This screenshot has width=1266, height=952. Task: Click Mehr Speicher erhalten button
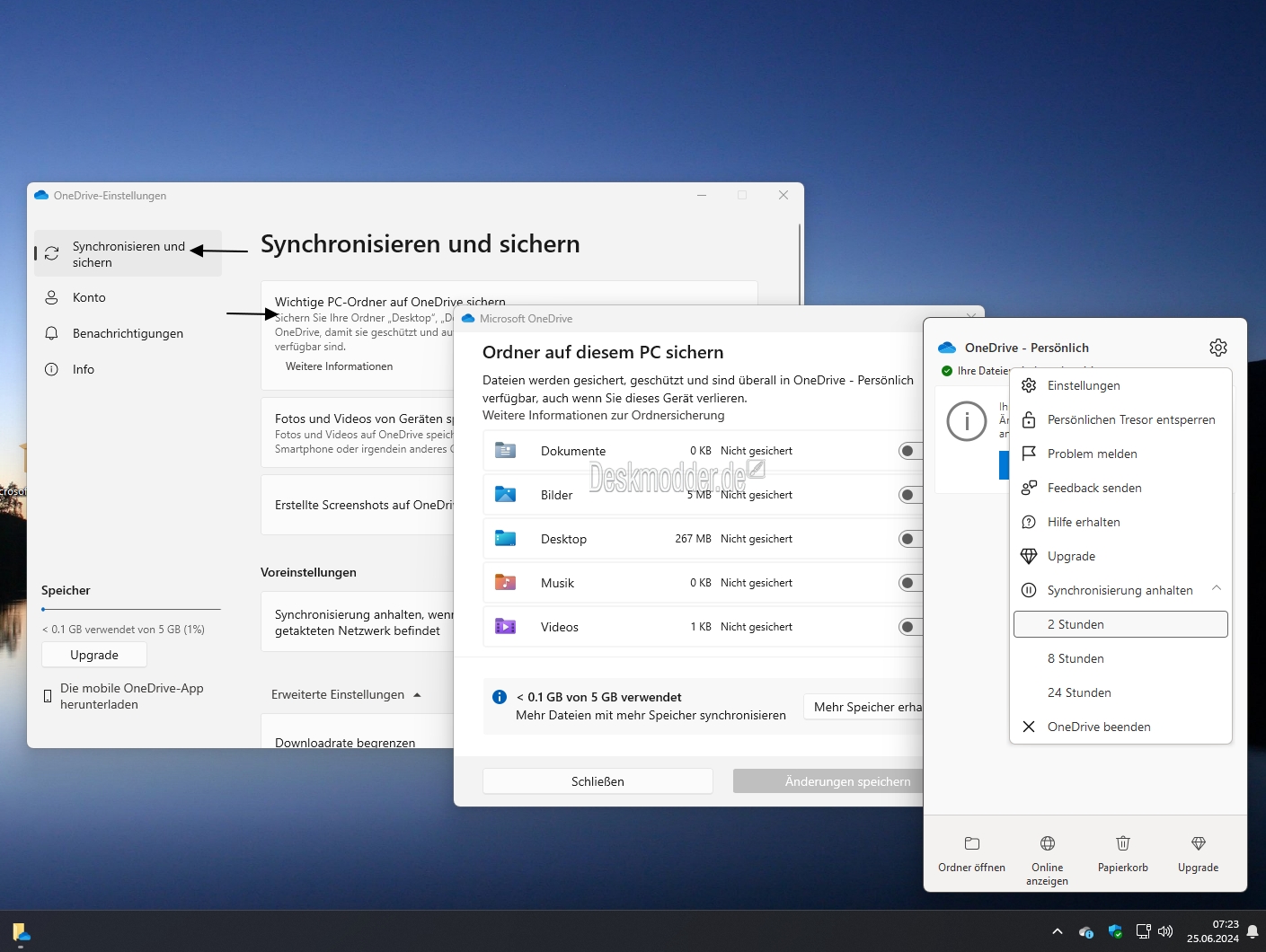click(863, 707)
